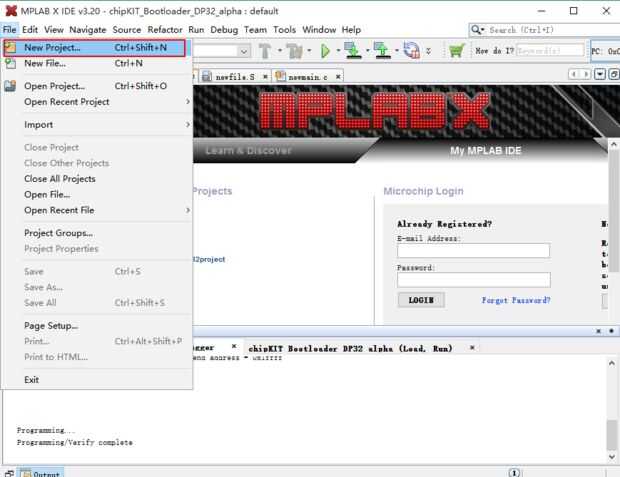Image resolution: width=620 pixels, height=477 pixels.
Task: Switch to newmain.c tab
Action: pos(302,77)
